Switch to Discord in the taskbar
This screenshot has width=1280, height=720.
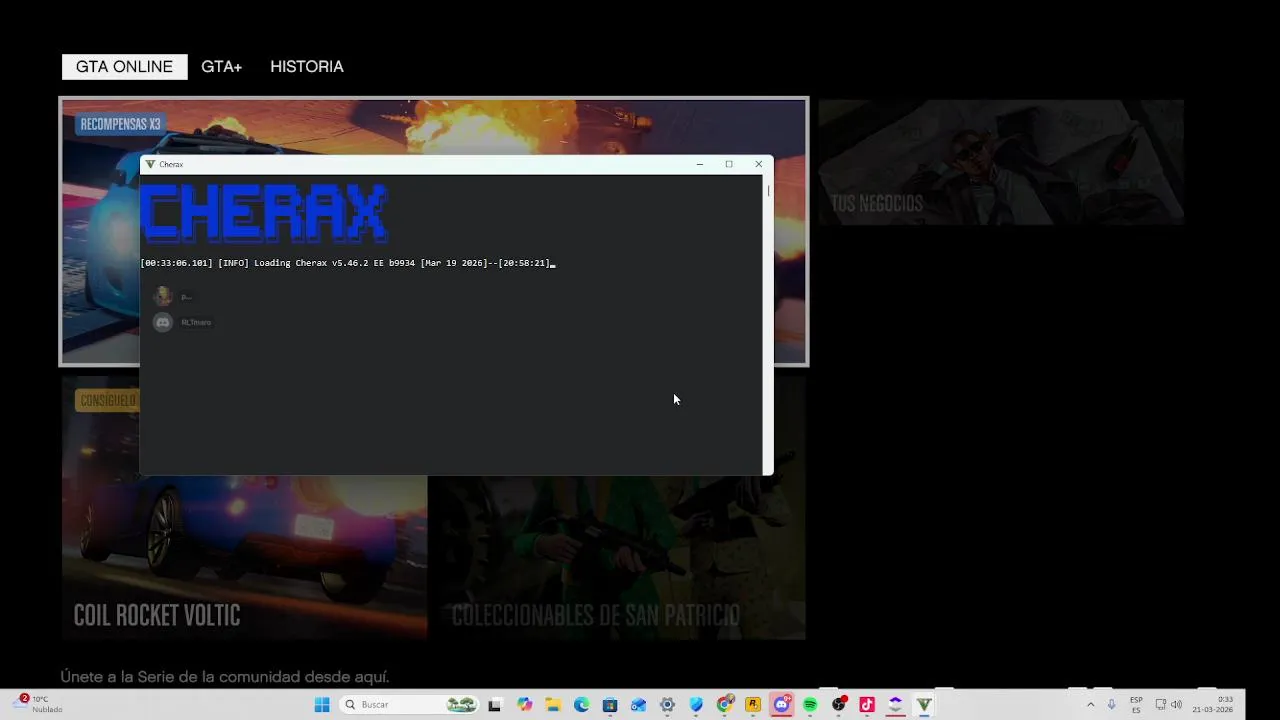pos(782,705)
